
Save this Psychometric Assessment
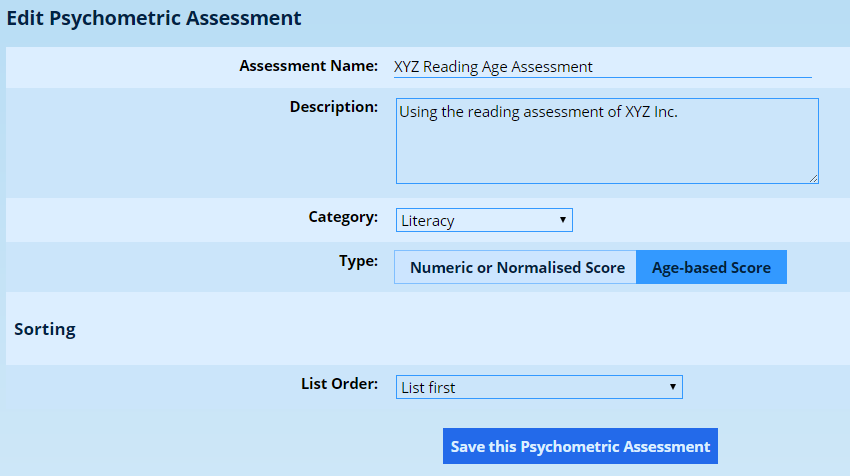pos(580,447)
